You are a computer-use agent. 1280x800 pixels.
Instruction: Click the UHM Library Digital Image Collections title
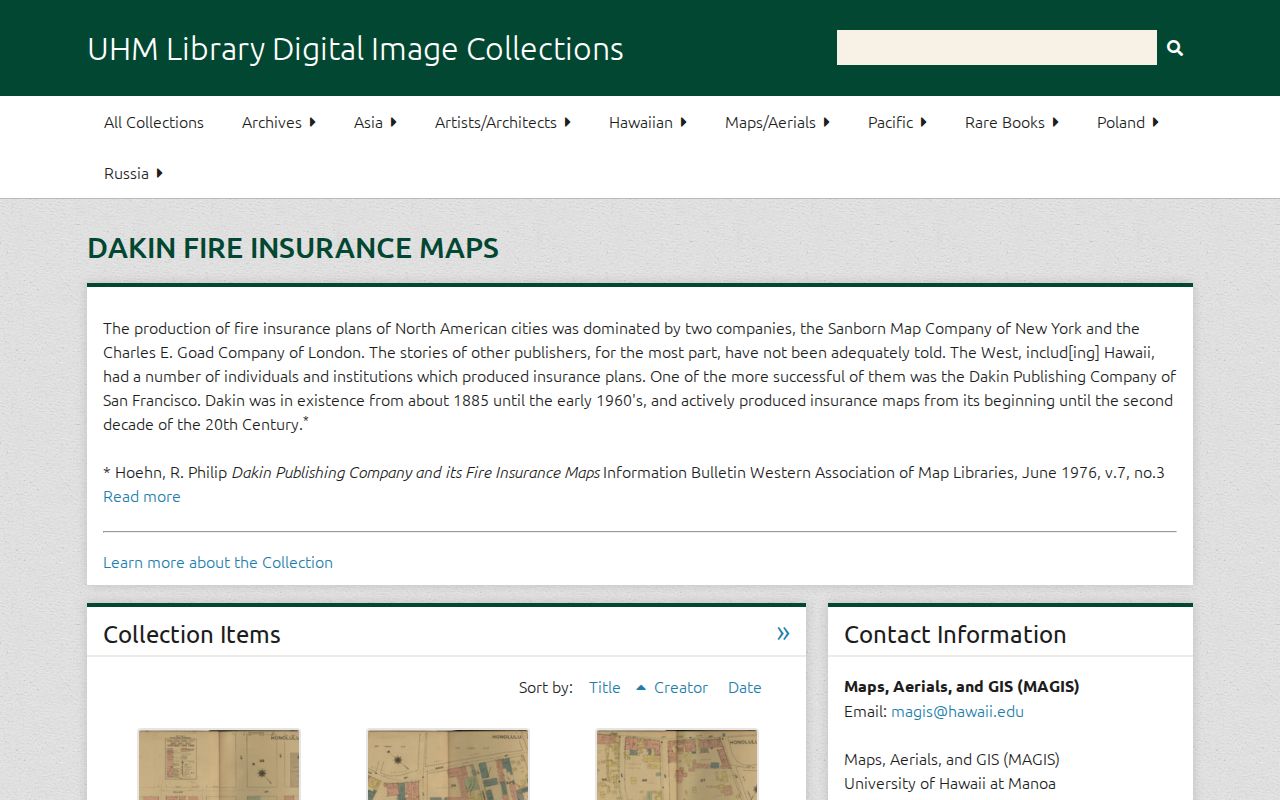pyautogui.click(x=355, y=48)
